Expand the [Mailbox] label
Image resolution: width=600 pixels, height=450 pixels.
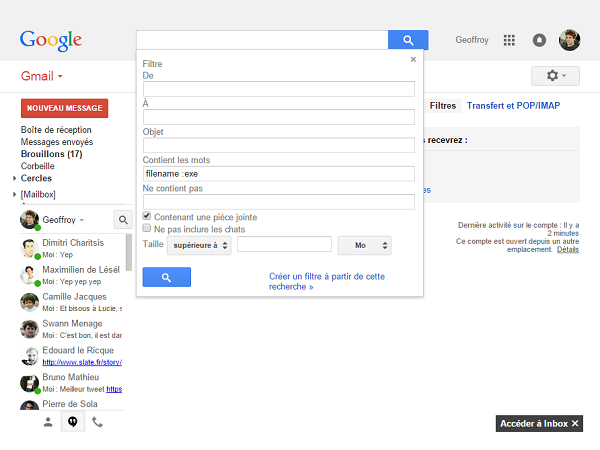[15, 194]
